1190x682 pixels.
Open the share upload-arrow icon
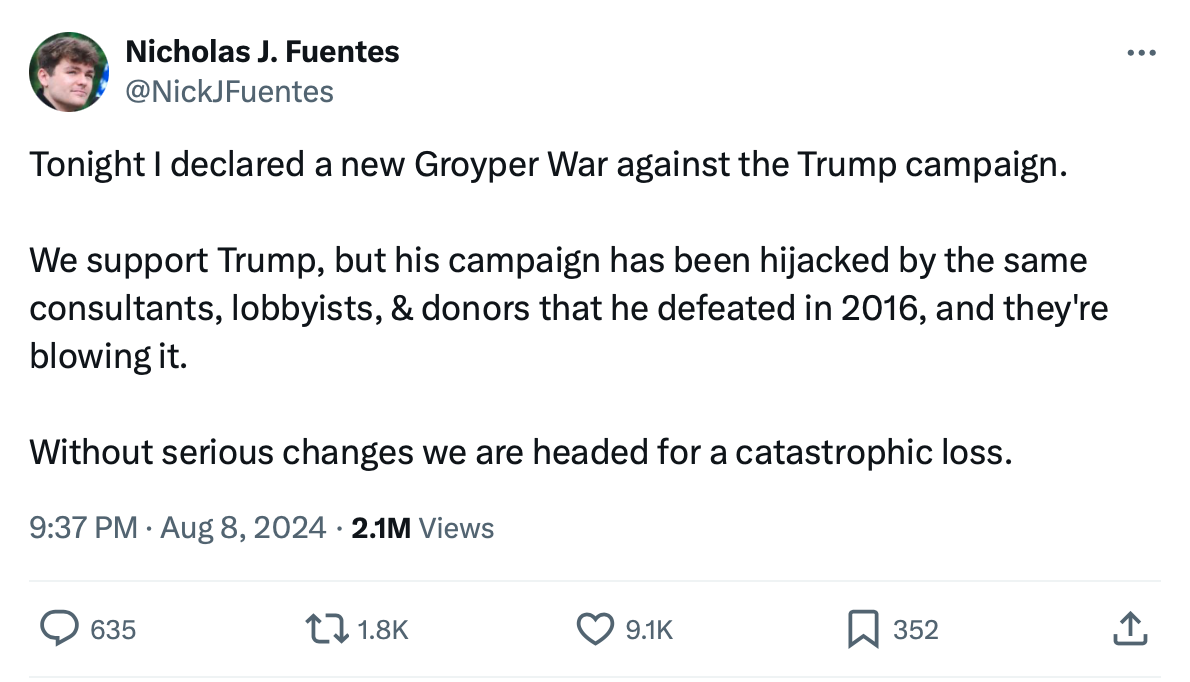1128,629
